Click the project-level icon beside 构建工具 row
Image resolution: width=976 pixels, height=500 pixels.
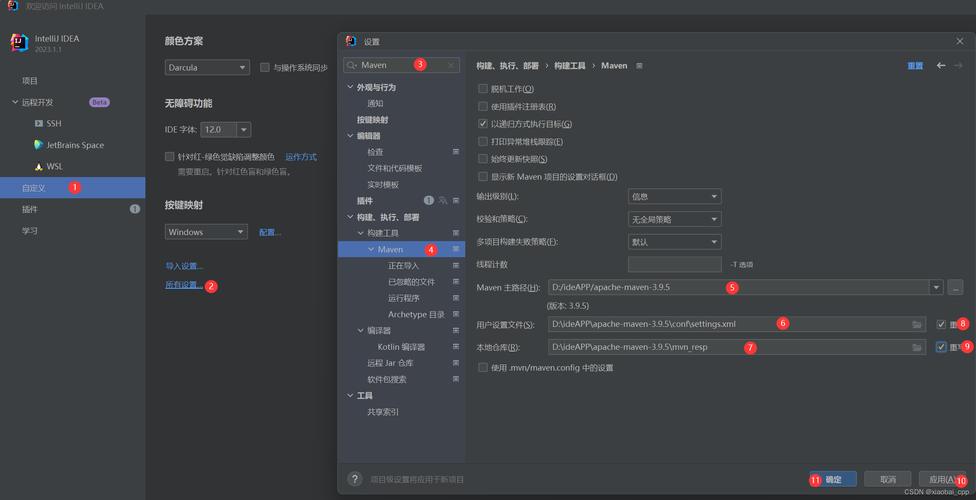point(456,233)
